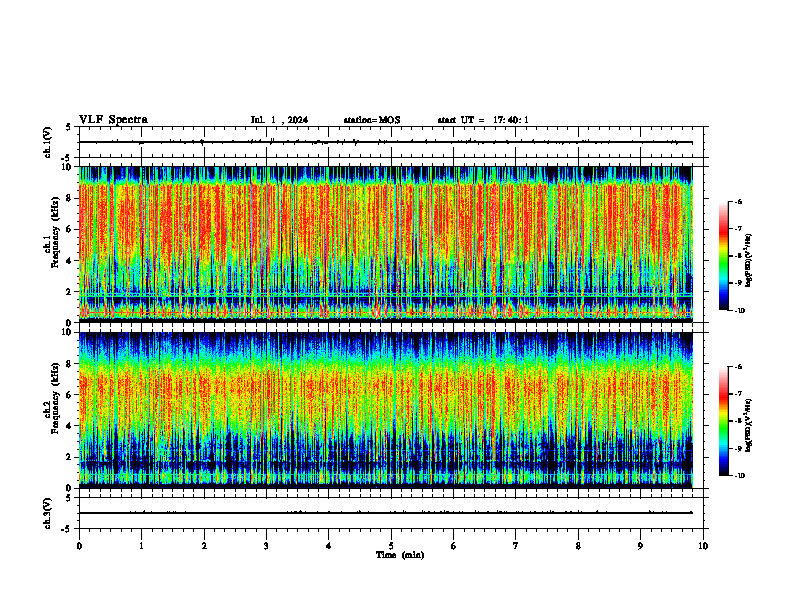Screen dimensions: 792x612
Task: Click inside the ch.1 spectrogram panel
Action: coord(386,244)
